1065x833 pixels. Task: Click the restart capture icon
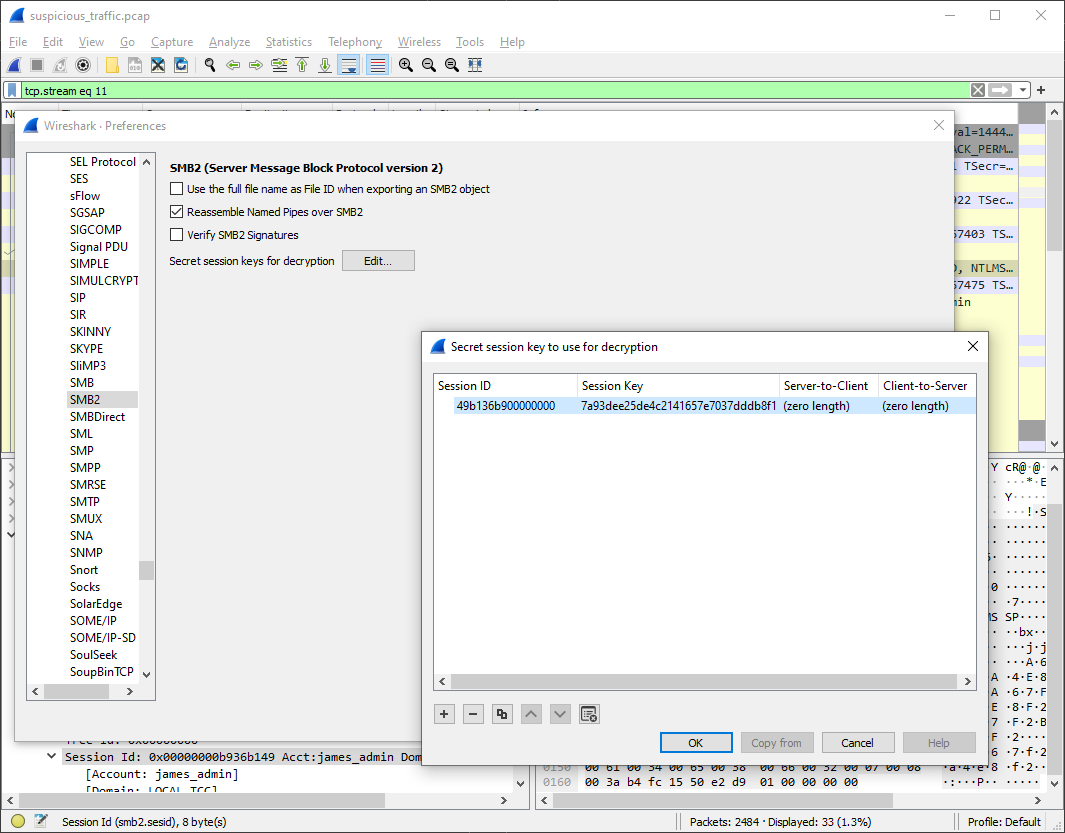pos(60,65)
